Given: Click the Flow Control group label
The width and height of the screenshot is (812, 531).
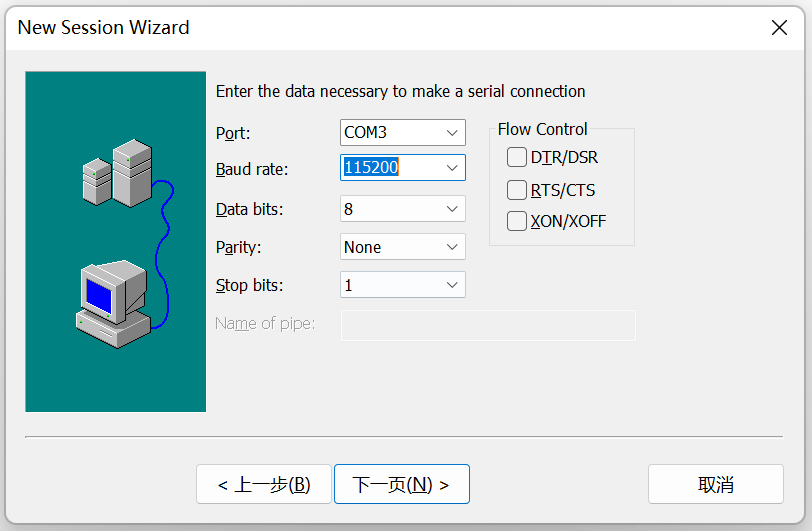Looking at the screenshot, I should point(542,129).
